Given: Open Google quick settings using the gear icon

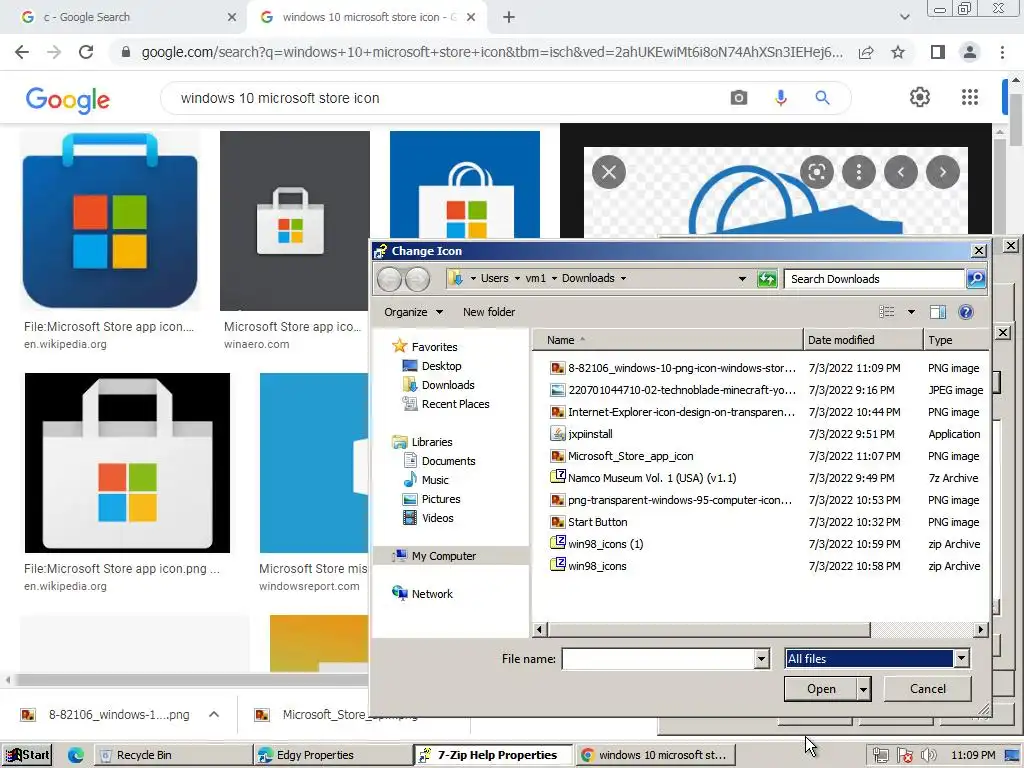Looking at the screenshot, I should click(x=920, y=97).
